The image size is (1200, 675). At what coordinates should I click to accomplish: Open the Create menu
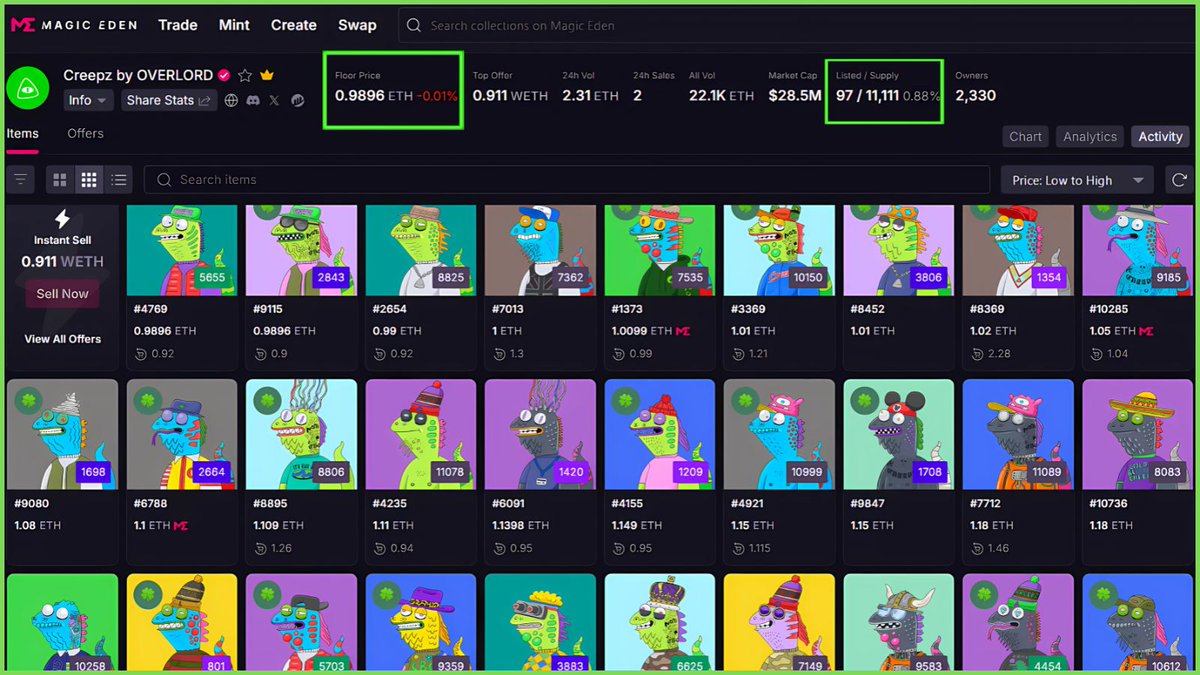pos(294,25)
